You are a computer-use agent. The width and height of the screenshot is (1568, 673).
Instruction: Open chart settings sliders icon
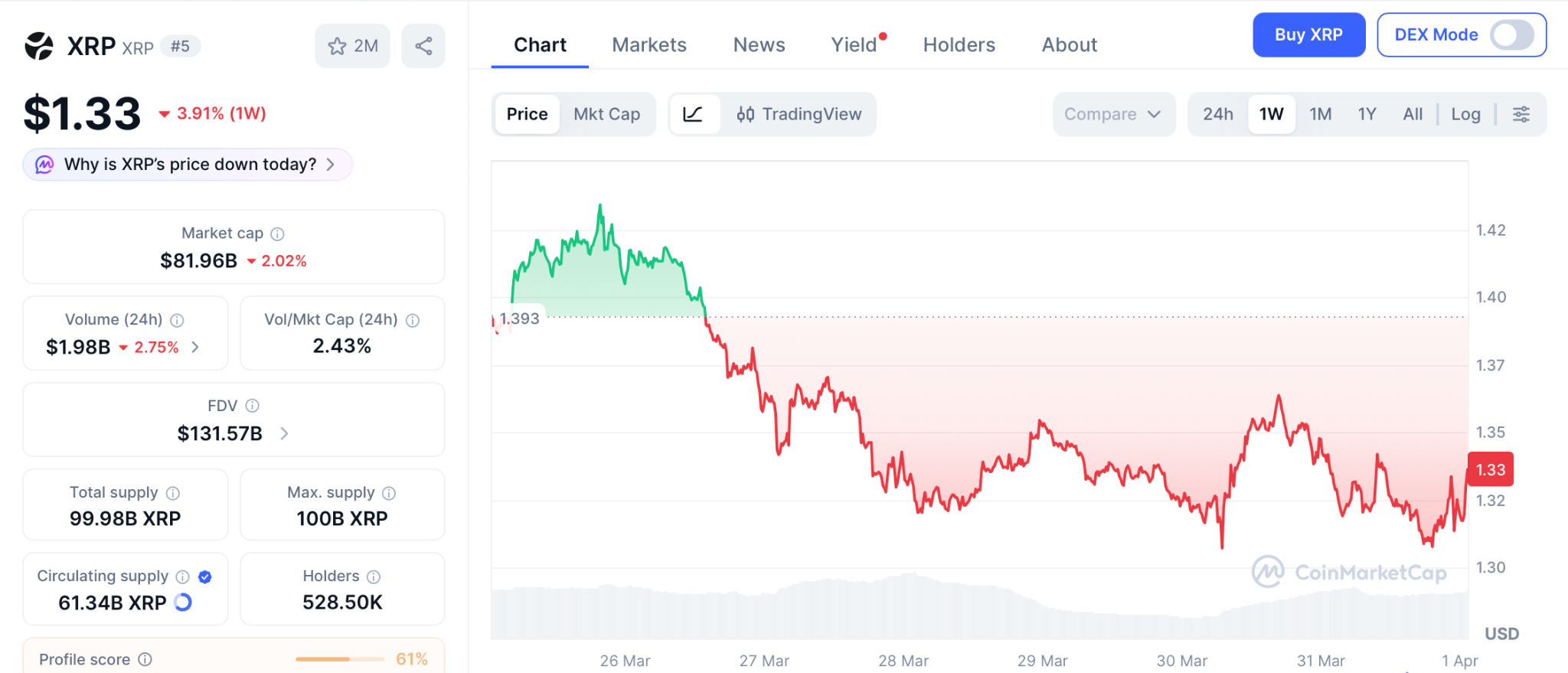[1521, 114]
